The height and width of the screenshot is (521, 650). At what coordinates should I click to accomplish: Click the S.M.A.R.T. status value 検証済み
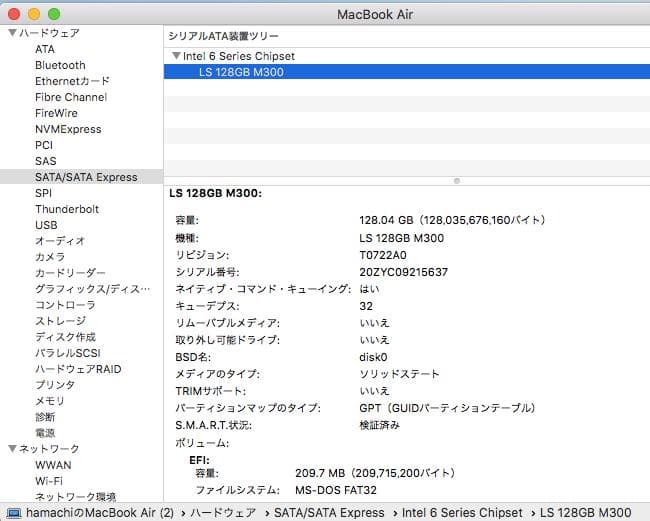click(379, 425)
